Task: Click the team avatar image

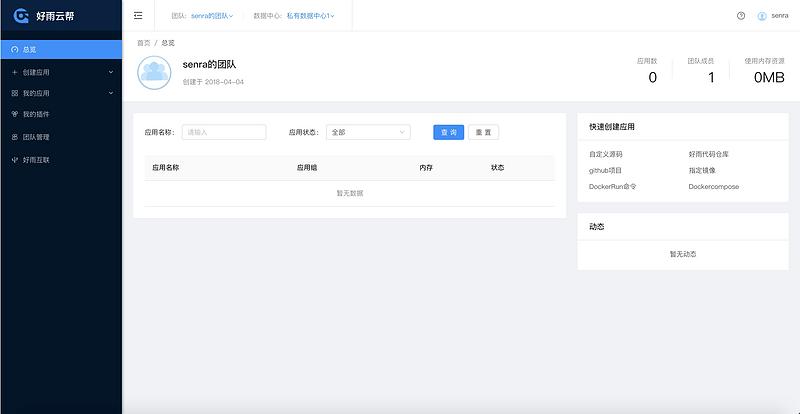Action: tap(154, 73)
